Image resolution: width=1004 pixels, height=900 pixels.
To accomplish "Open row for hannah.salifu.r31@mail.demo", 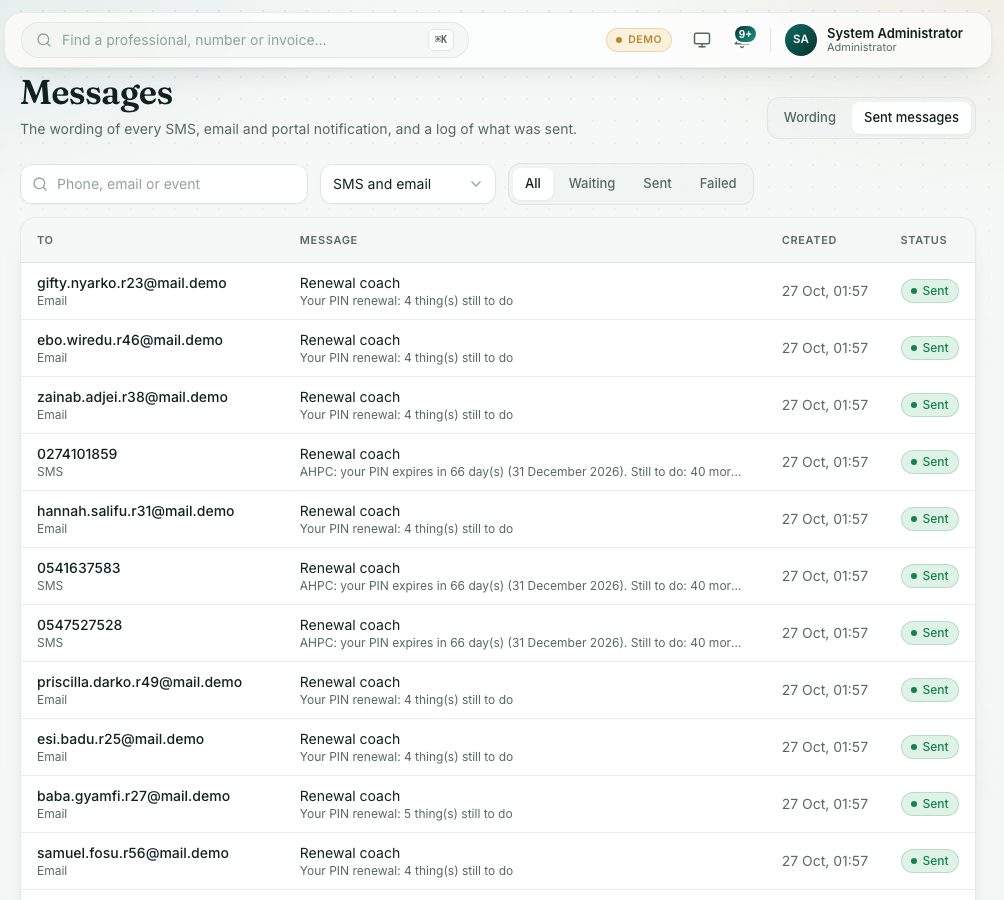I will click(498, 519).
